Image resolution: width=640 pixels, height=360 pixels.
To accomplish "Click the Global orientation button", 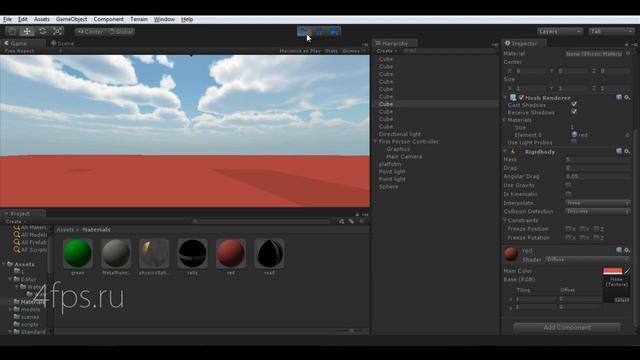I will (121, 31).
